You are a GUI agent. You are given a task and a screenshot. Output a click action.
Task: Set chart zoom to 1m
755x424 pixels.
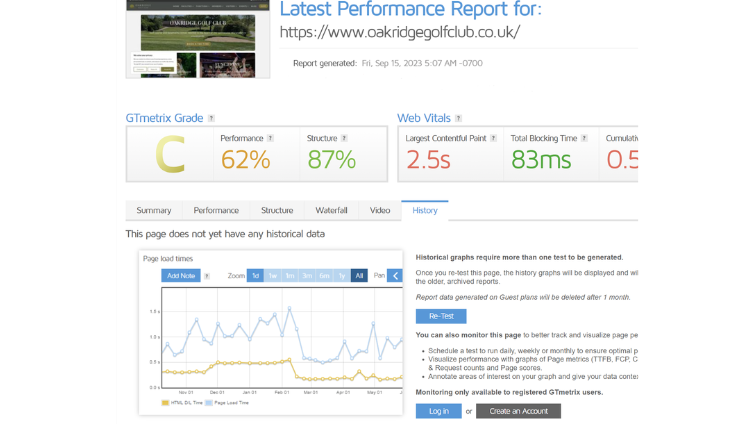290,276
